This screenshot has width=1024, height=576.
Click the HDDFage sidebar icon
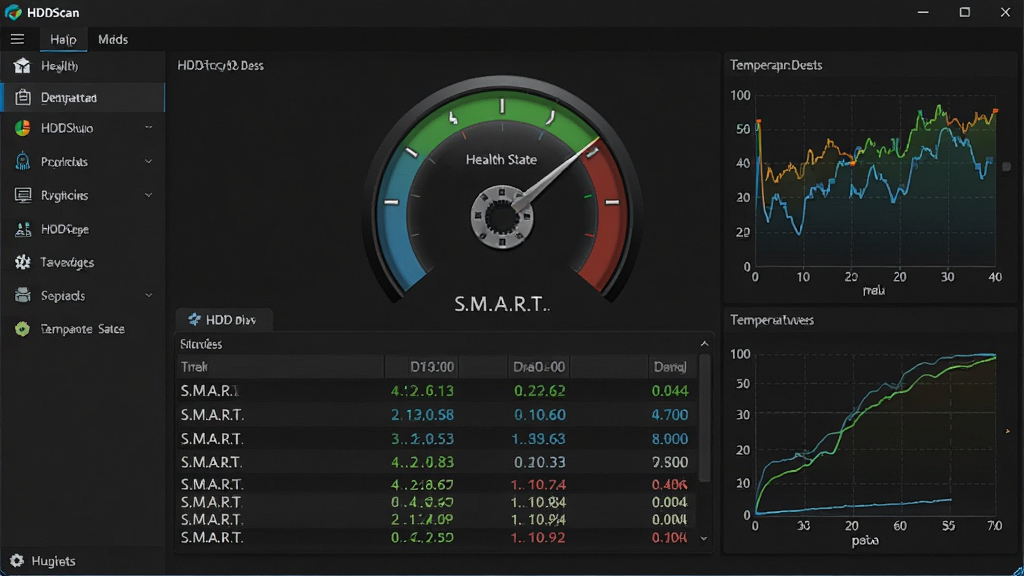(x=22, y=229)
